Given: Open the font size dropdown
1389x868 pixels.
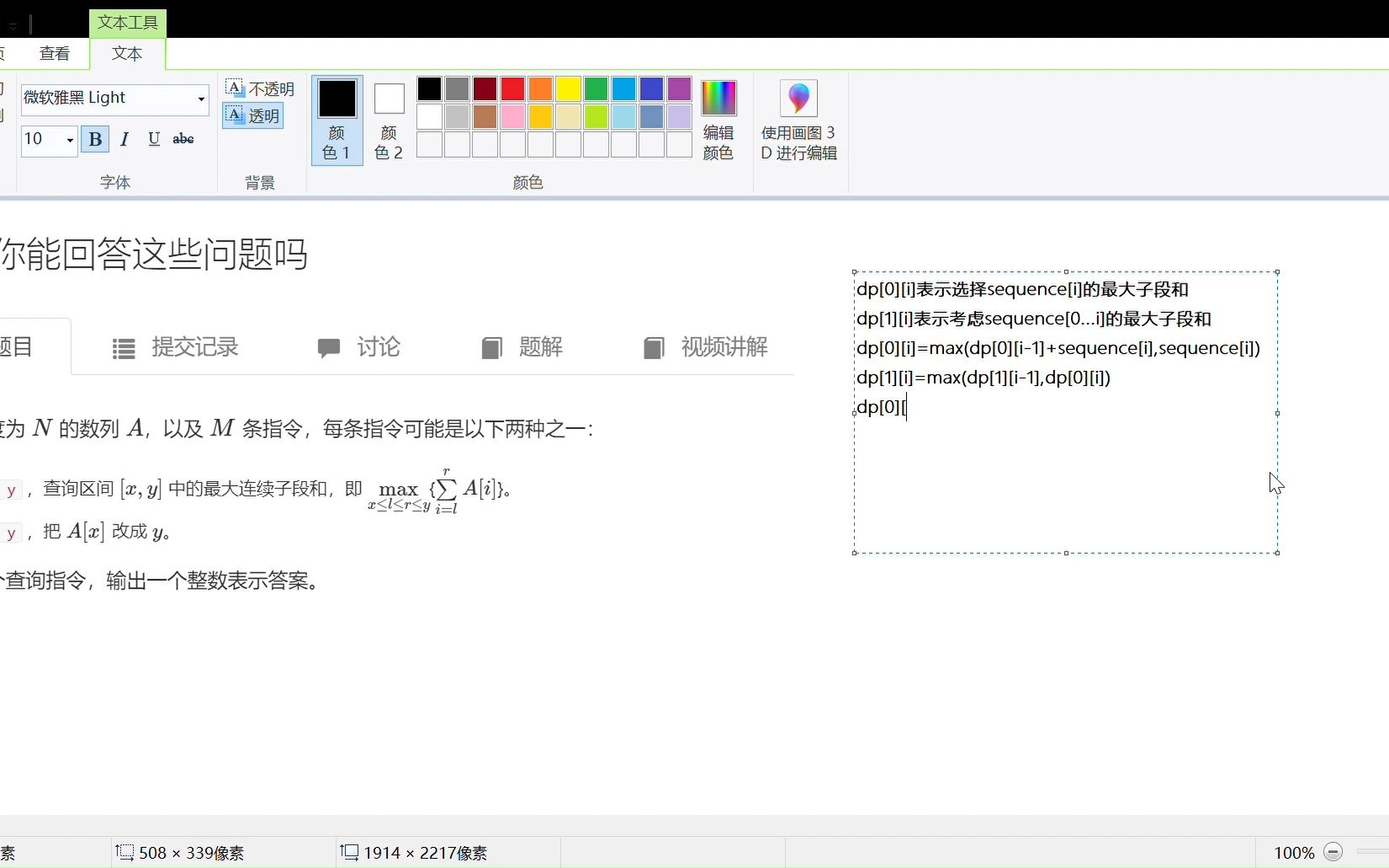Looking at the screenshot, I should pyautogui.click(x=70, y=140).
